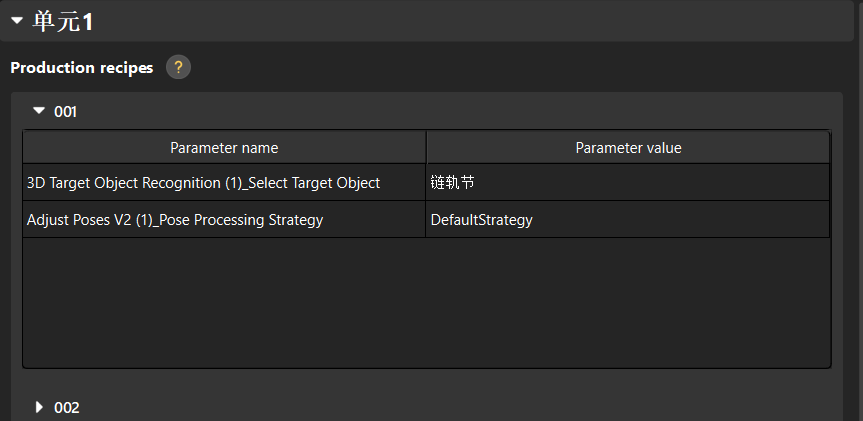
Task: Collapse the 单元1 section arrow
Action: coord(17,20)
